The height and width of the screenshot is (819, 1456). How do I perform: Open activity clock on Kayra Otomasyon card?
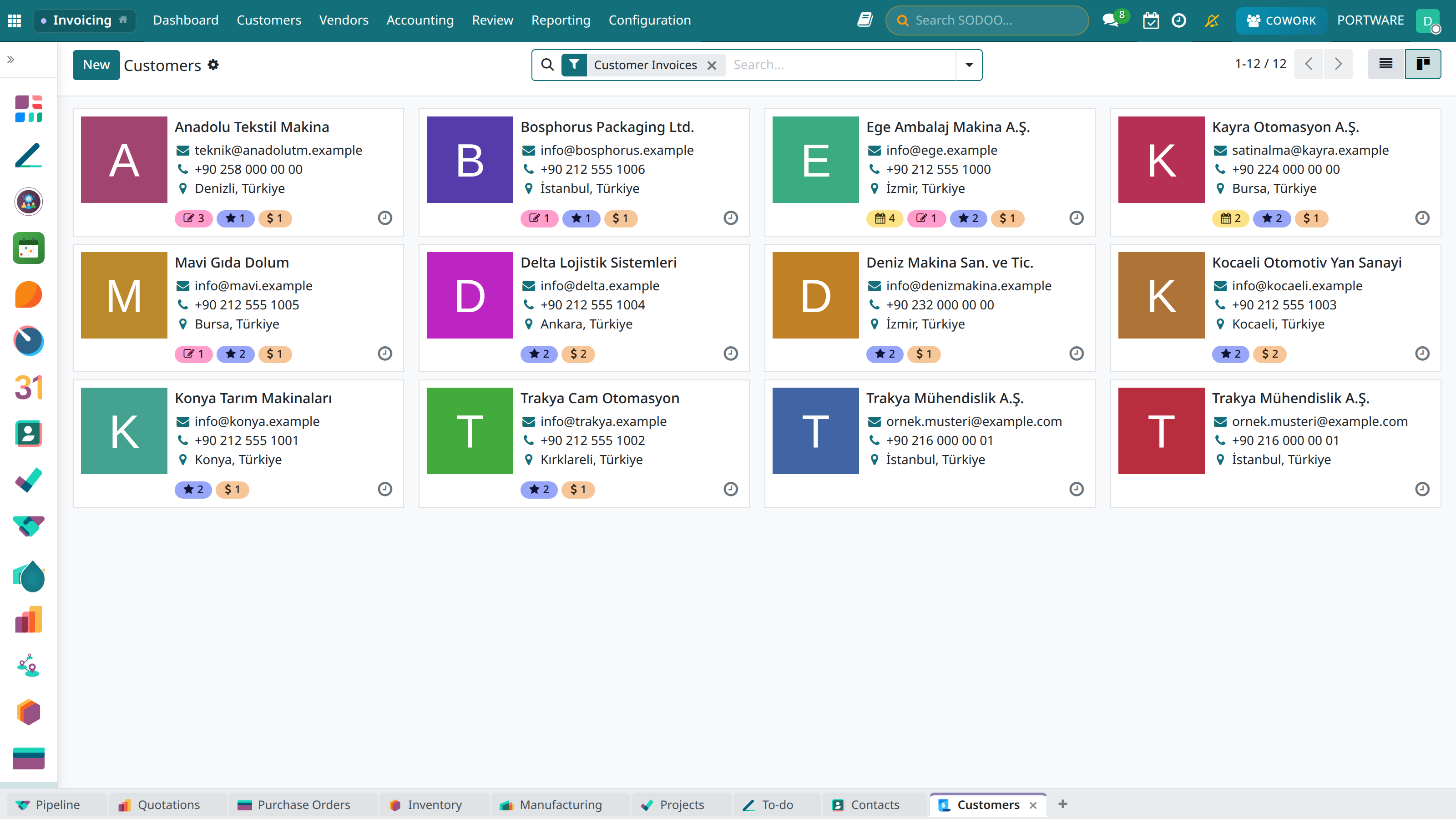(x=1422, y=217)
